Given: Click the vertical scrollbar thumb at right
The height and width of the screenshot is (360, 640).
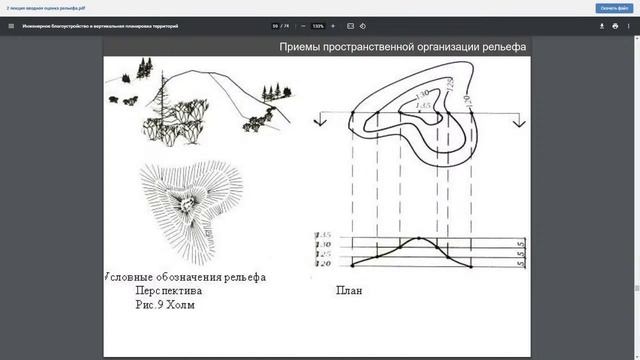Looking at the screenshot, I should click(x=637, y=288).
